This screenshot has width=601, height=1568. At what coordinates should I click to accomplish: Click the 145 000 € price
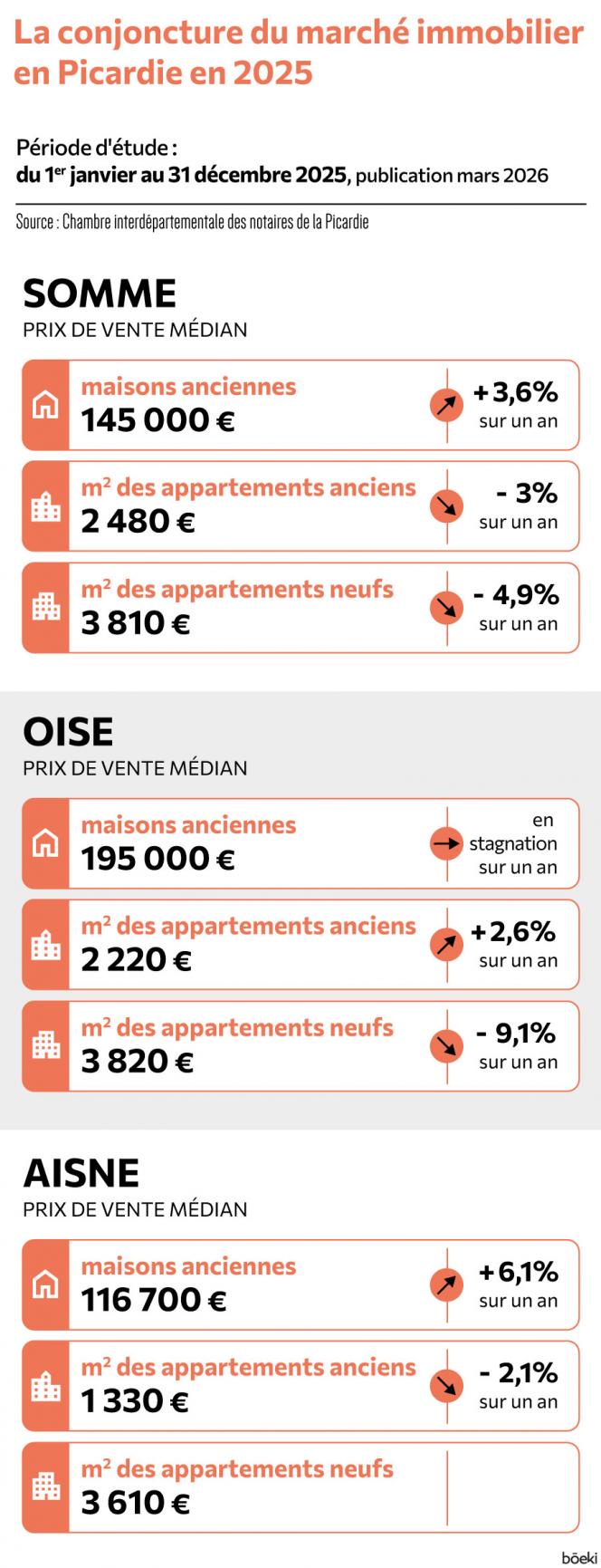click(x=158, y=421)
